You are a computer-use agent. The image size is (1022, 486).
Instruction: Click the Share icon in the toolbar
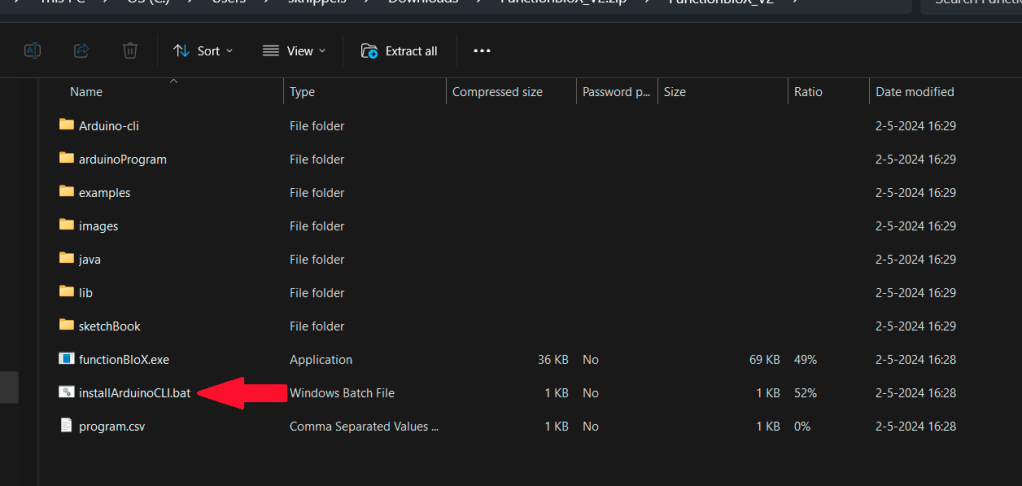[x=82, y=50]
